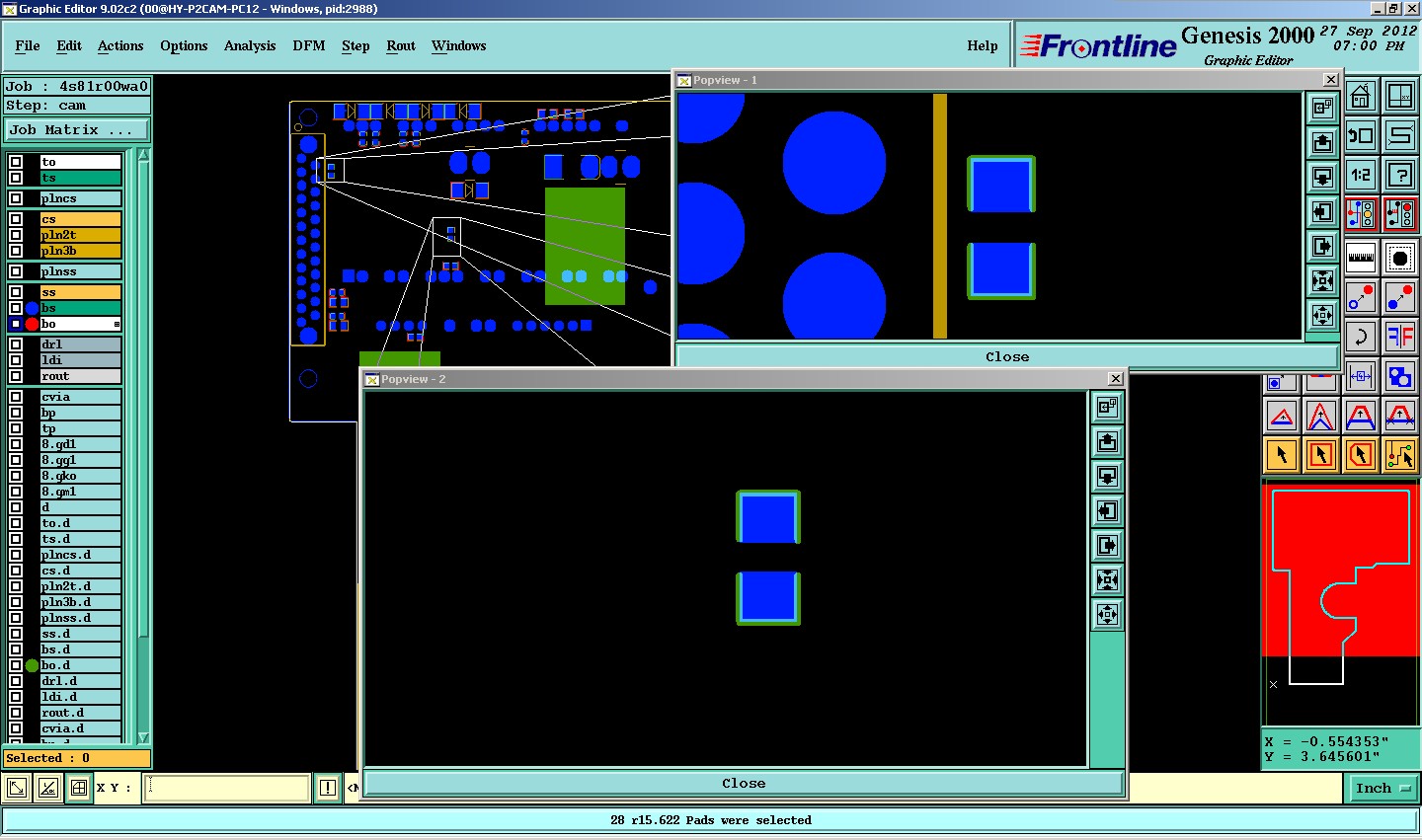The height and width of the screenshot is (840, 1422).
Task: Click the black octagon feature filter icon
Action: pyautogui.click(x=1400, y=258)
